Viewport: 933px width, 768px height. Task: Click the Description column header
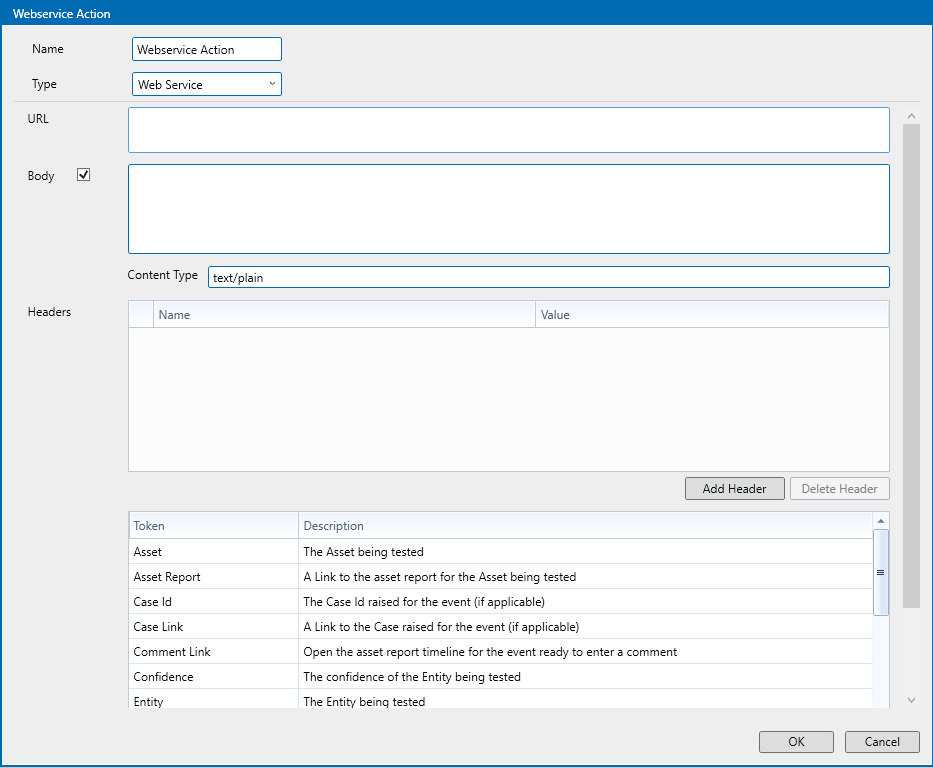pyautogui.click(x=585, y=526)
